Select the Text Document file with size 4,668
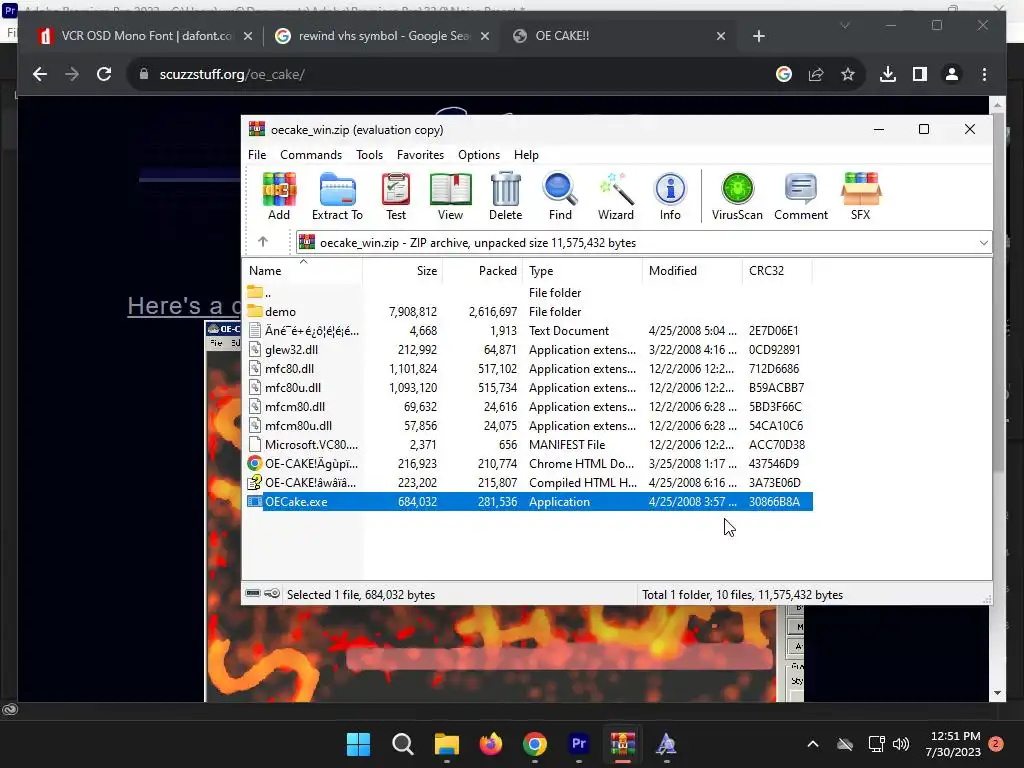 pyautogui.click(x=528, y=330)
